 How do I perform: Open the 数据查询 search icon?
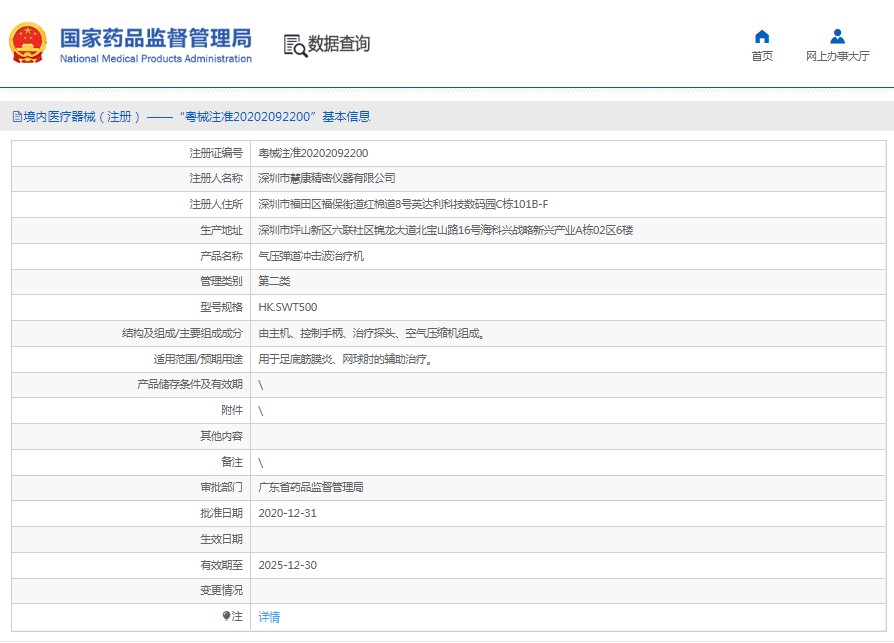click(x=295, y=45)
